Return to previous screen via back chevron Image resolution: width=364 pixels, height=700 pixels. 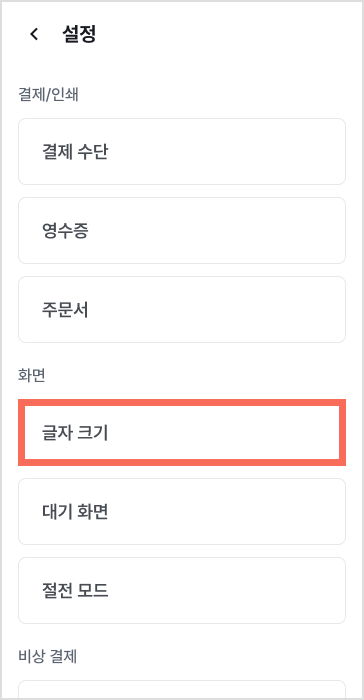(x=34, y=34)
